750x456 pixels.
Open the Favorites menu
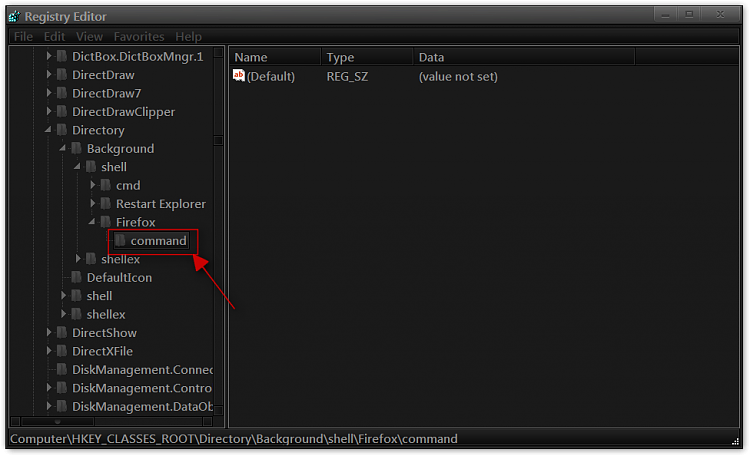click(x=139, y=36)
